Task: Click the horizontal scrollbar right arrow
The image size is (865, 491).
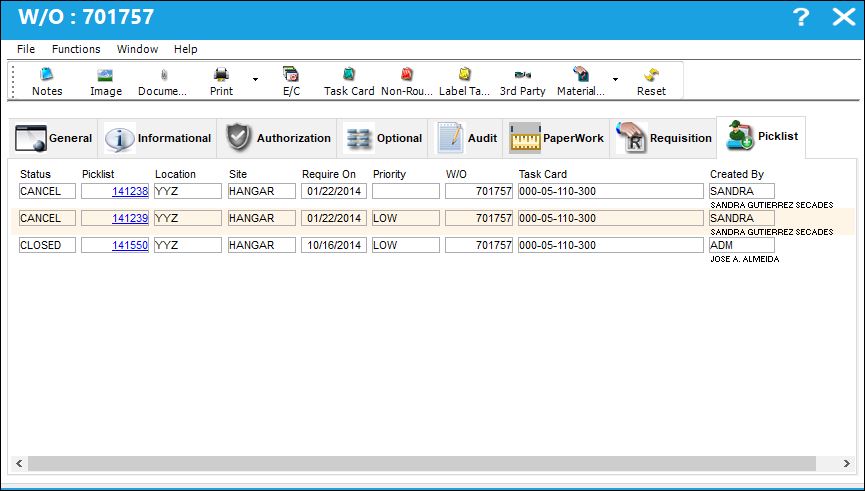Action: click(x=846, y=463)
